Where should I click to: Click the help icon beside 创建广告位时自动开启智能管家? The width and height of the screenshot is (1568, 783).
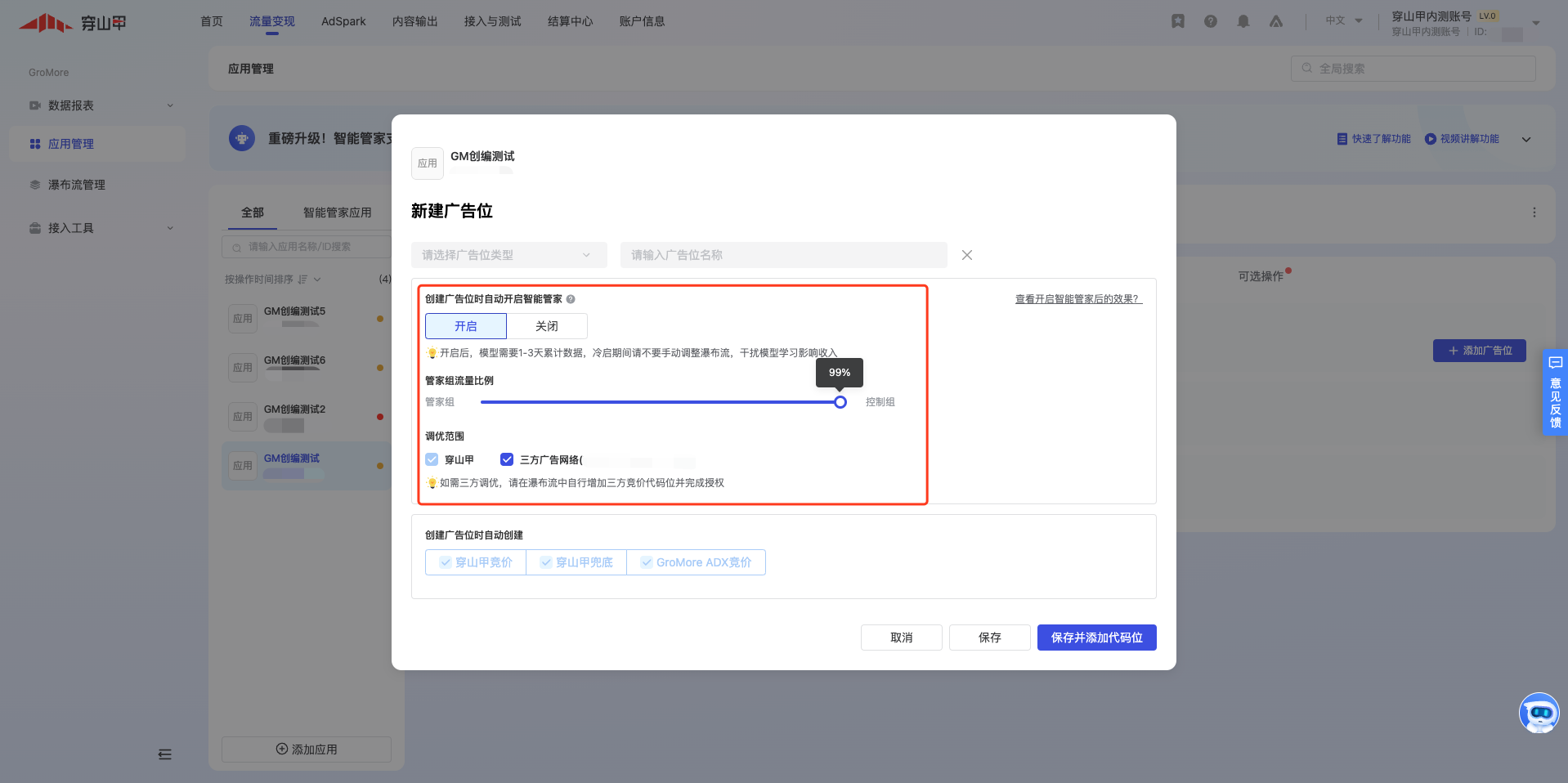[571, 299]
